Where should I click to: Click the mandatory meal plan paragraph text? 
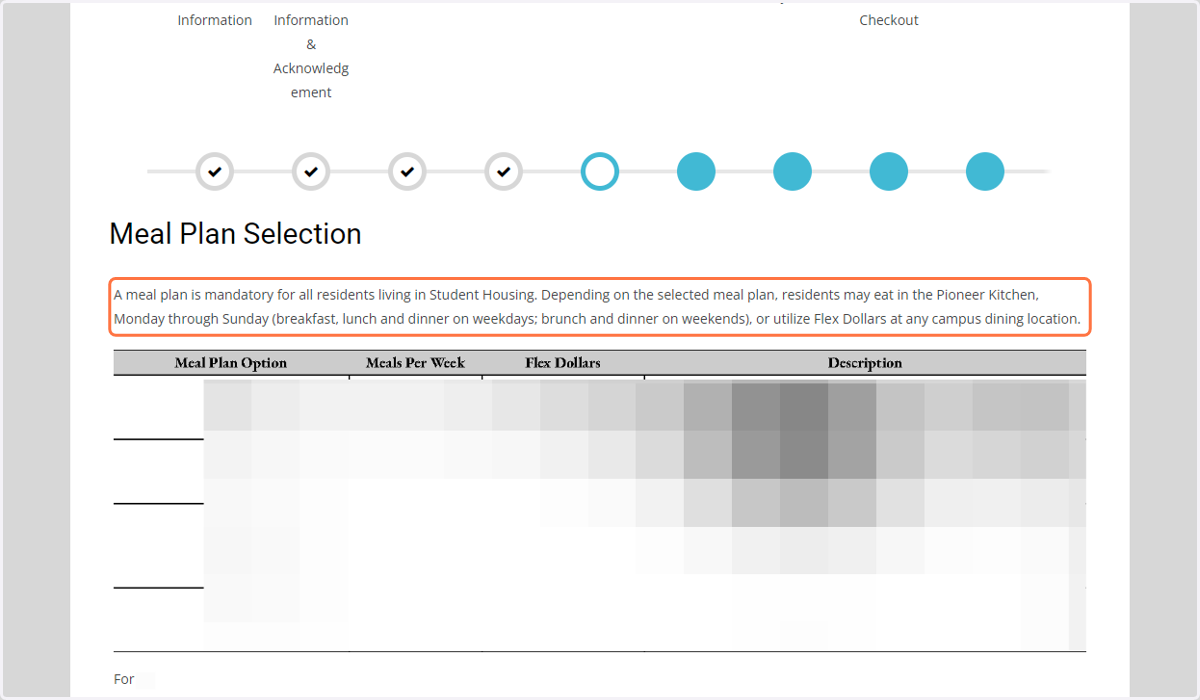click(x=598, y=308)
